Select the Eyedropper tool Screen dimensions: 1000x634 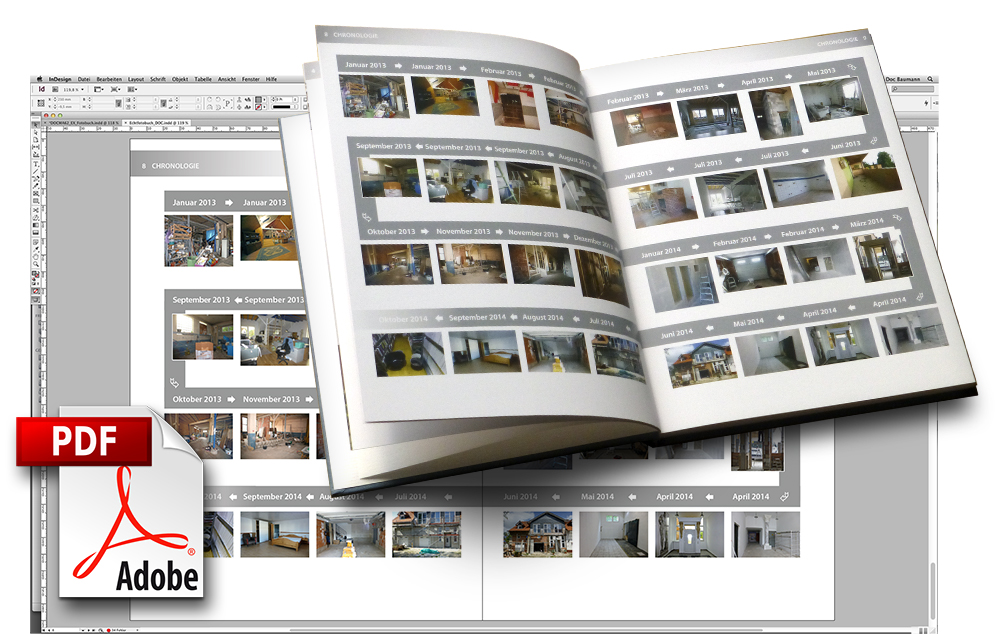coord(36,249)
